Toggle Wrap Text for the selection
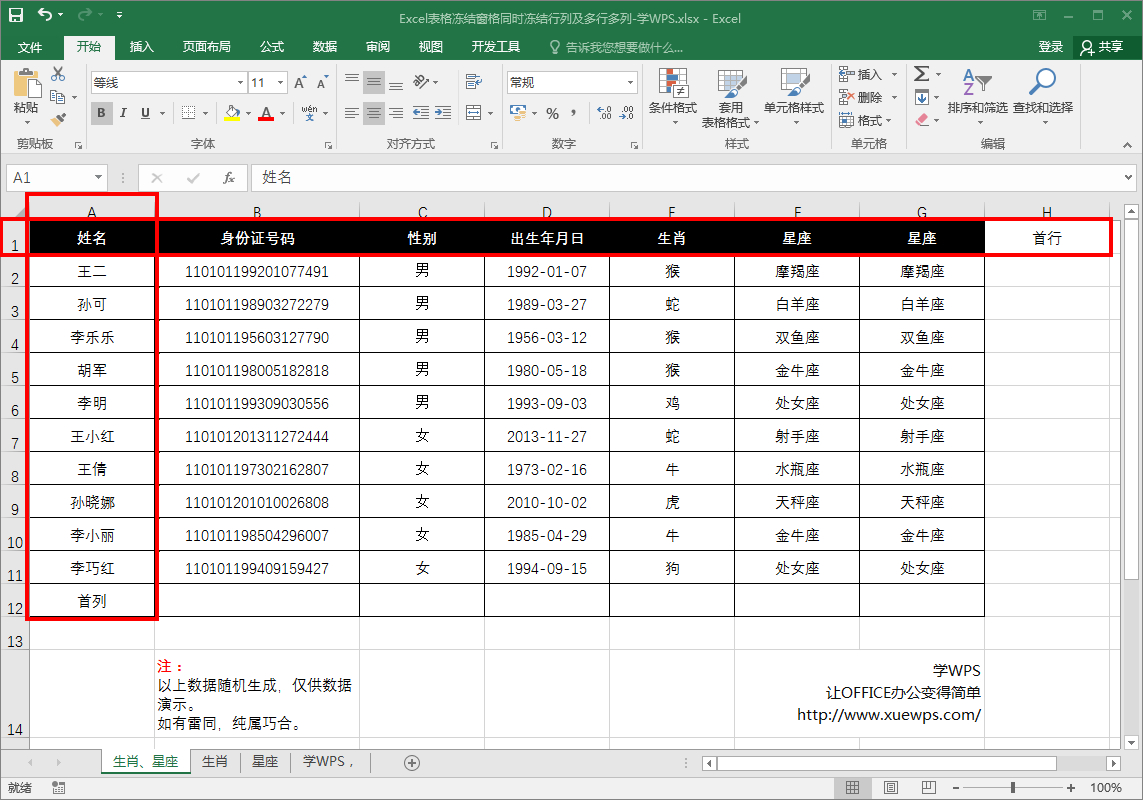This screenshot has height=800, width=1143. pos(473,82)
